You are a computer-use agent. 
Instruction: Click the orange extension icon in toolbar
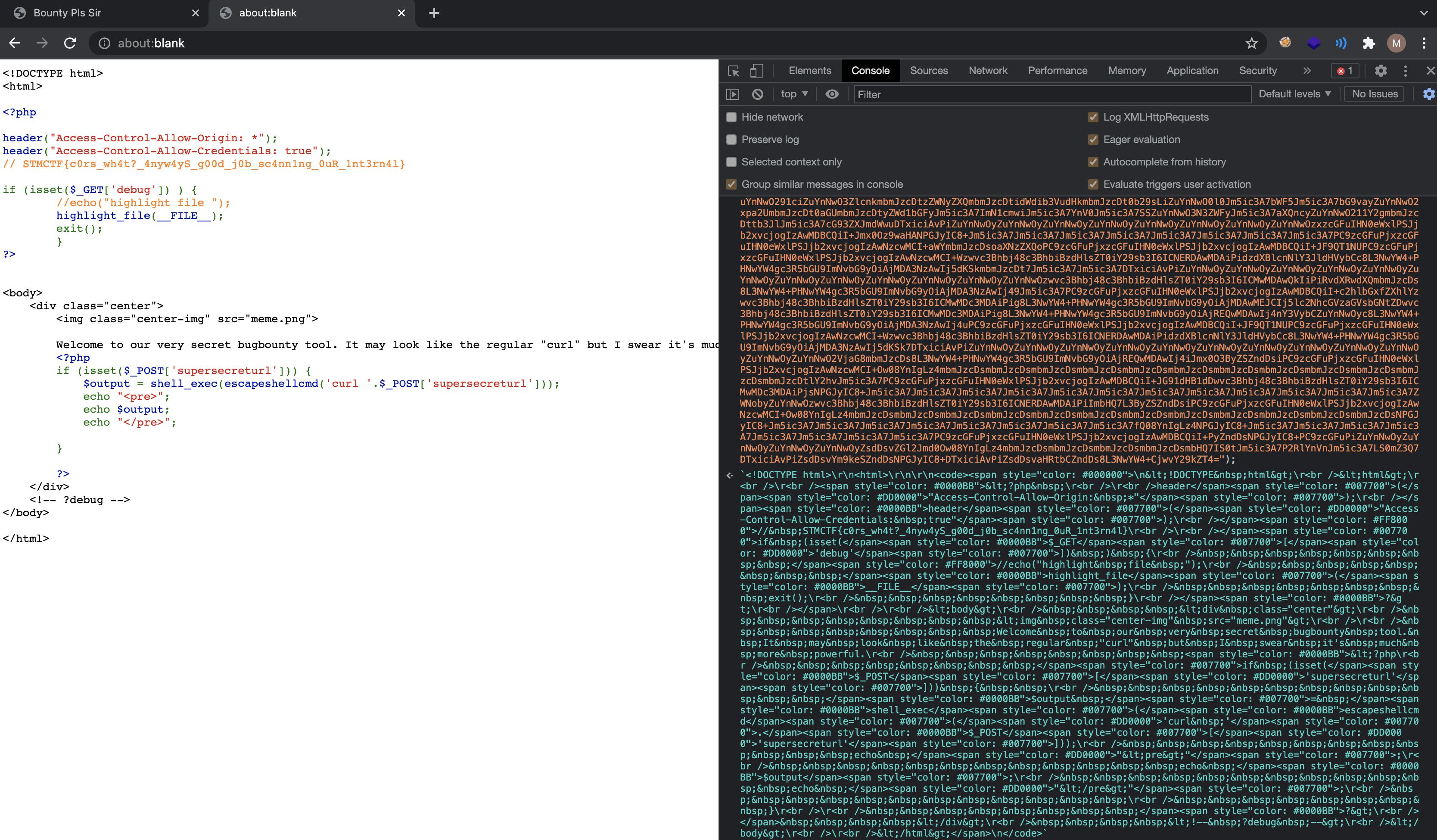[x=1285, y=43]
